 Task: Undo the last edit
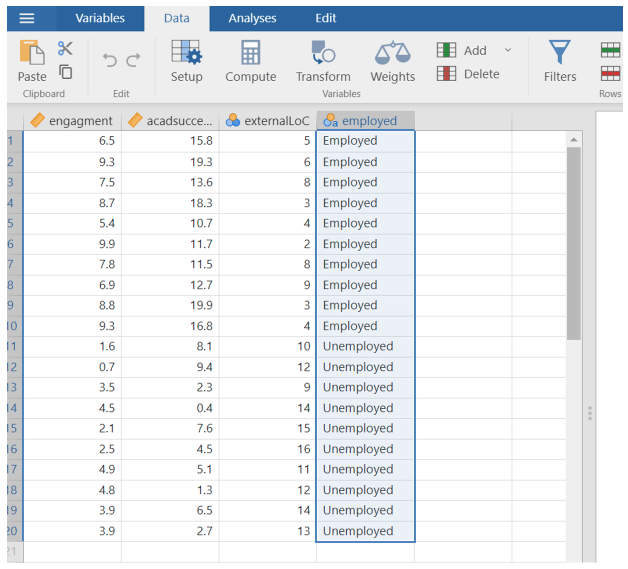[110, 60]
